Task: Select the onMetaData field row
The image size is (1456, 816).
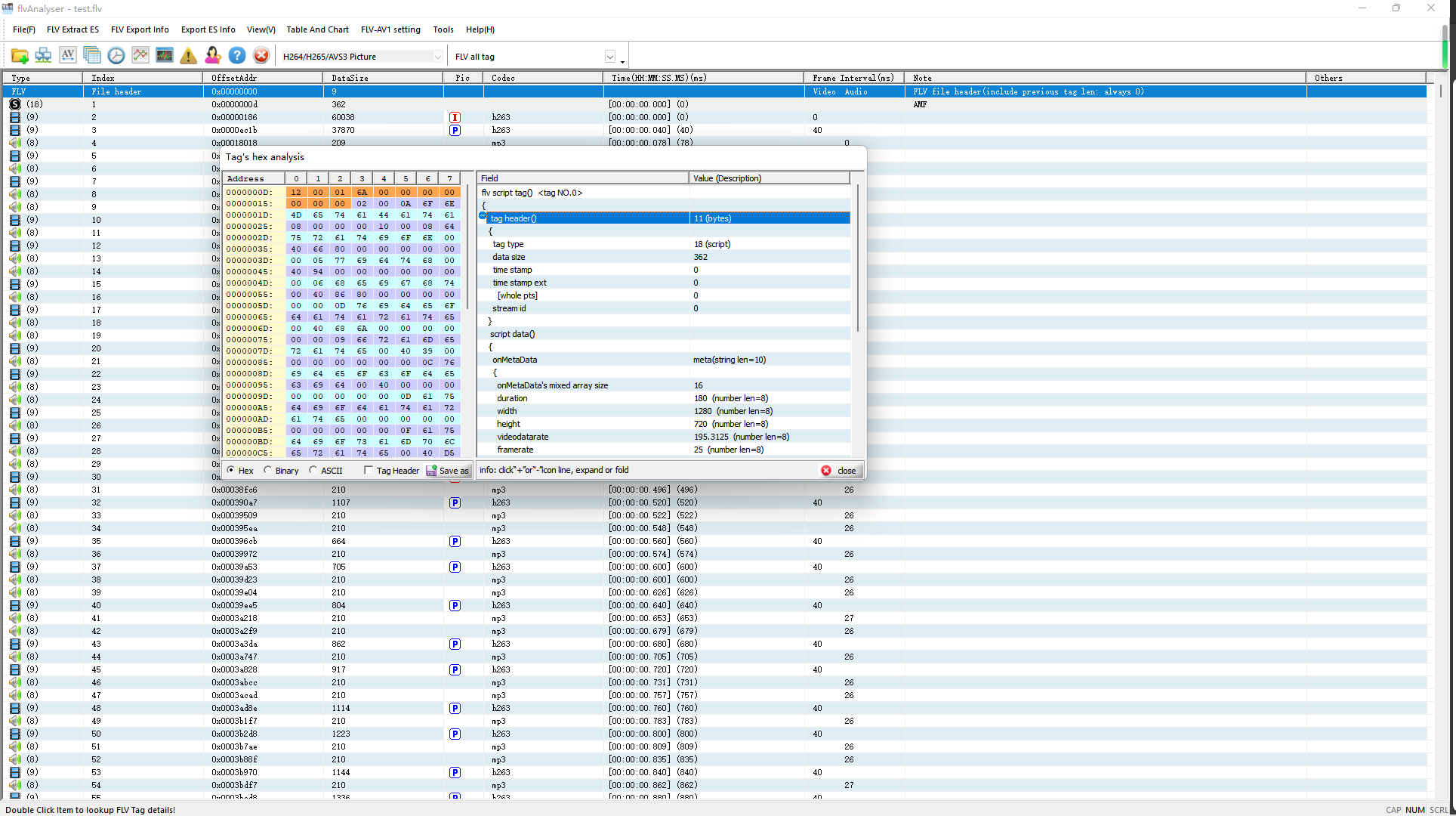Action: 665,360
